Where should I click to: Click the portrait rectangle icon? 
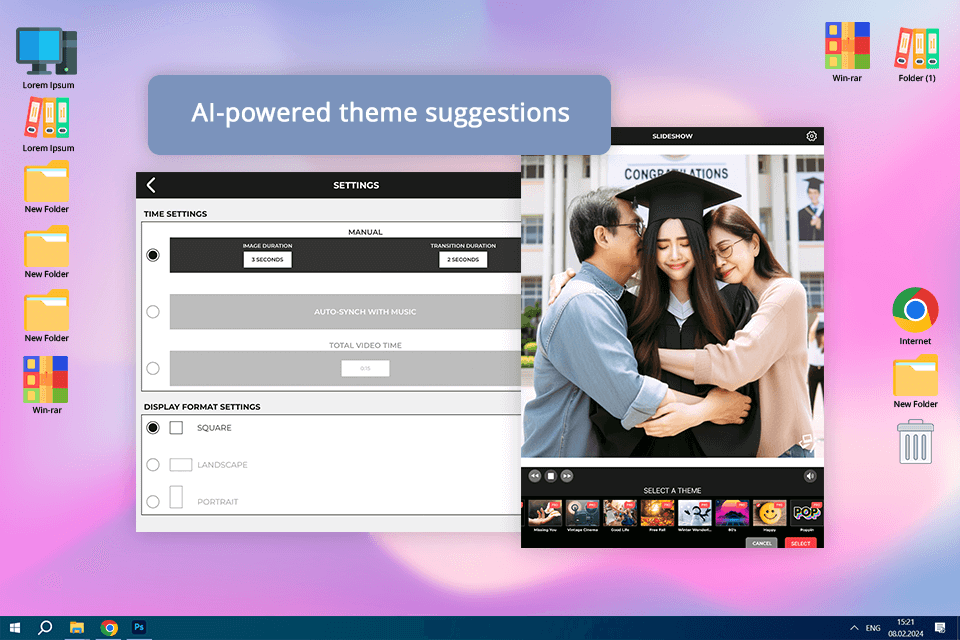point(176,497)
